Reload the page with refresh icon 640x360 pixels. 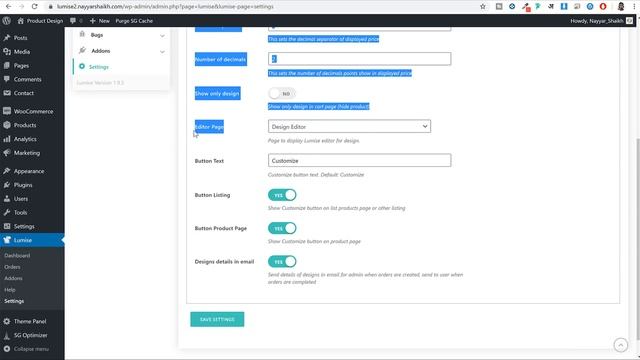click(x=34, y=7)
